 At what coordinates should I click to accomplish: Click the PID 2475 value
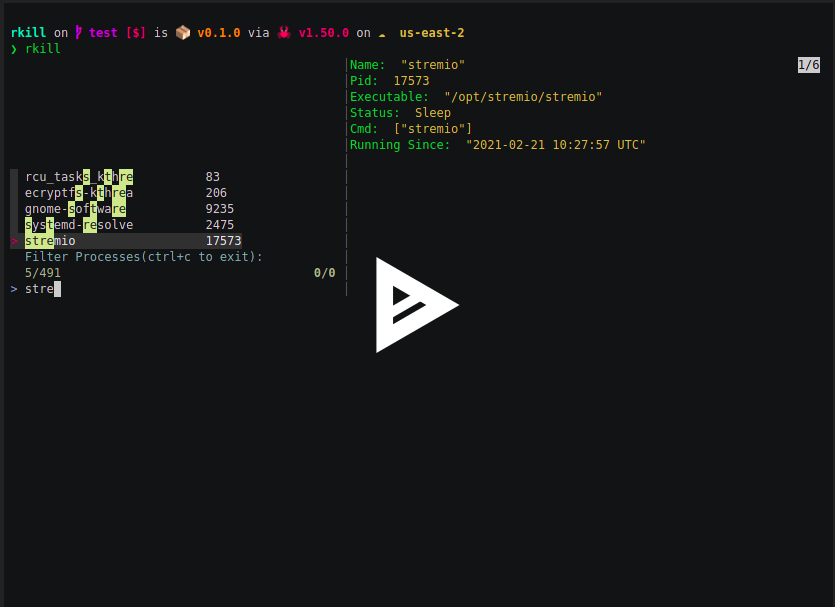point(219,225)
